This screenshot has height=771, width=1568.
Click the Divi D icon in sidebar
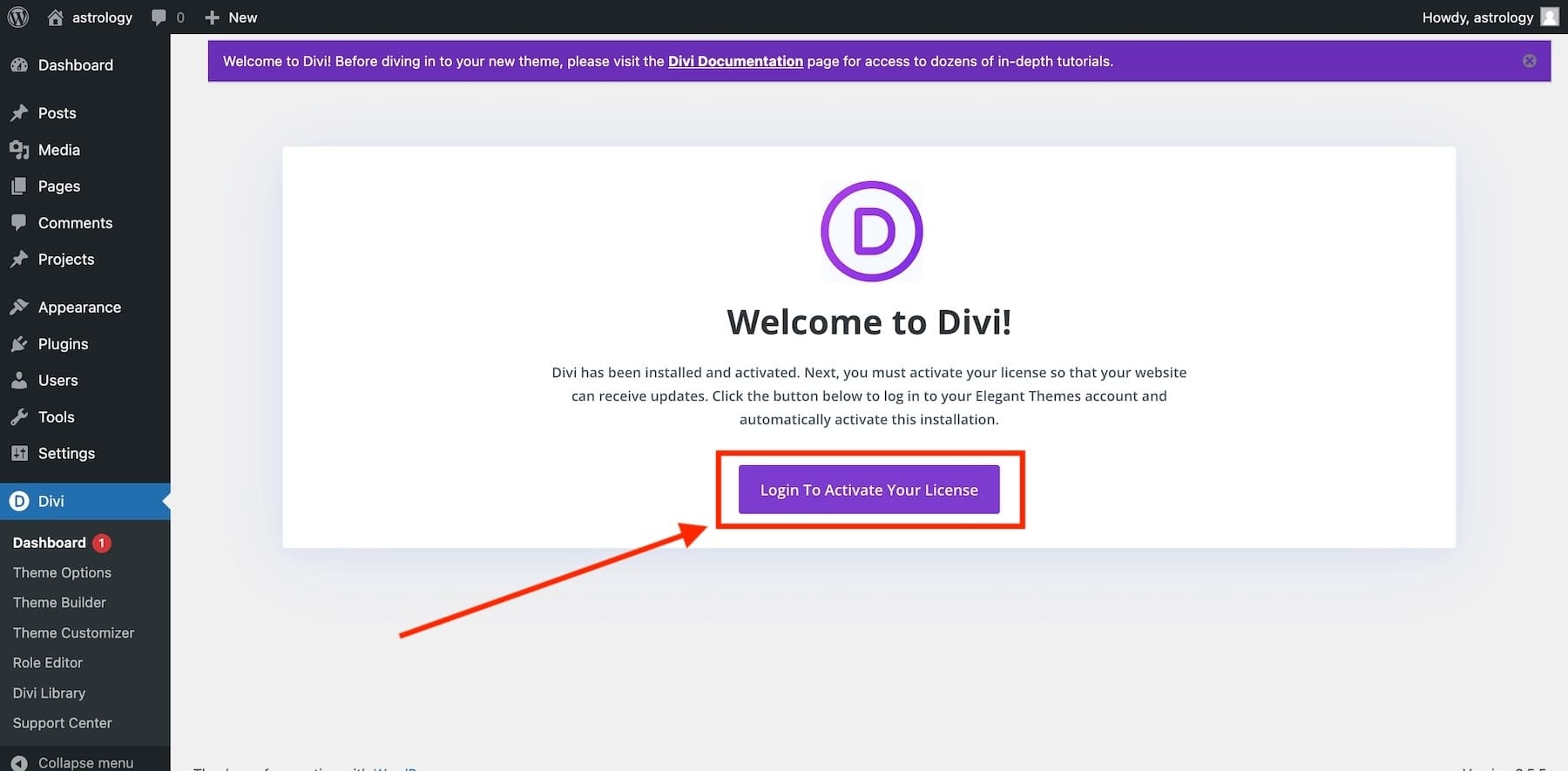19,501
